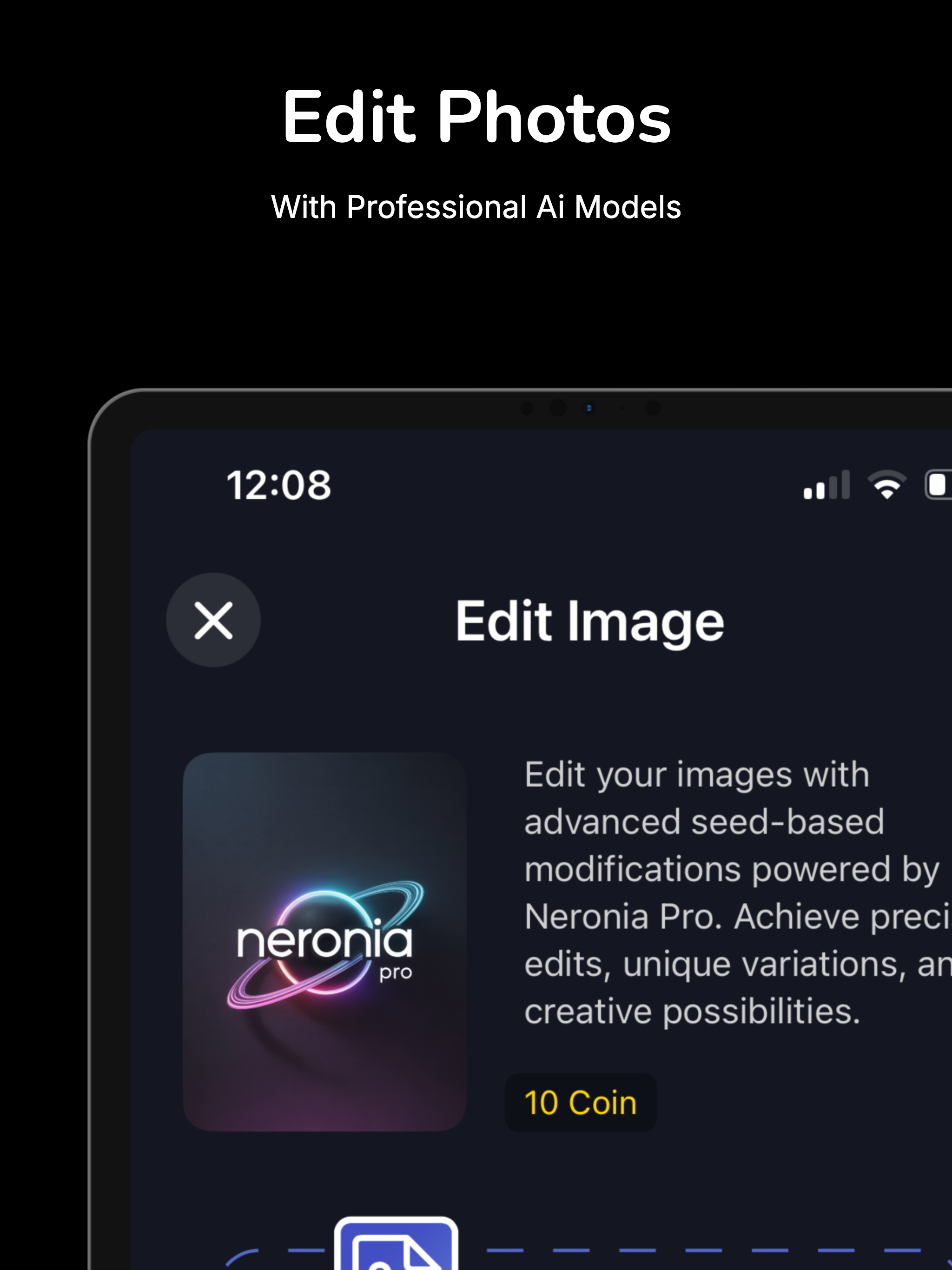This screenshot has width=952, height=1270.
Task: Tap the With Professional Ai Models subtitle
Action: [x=476, y=207]
